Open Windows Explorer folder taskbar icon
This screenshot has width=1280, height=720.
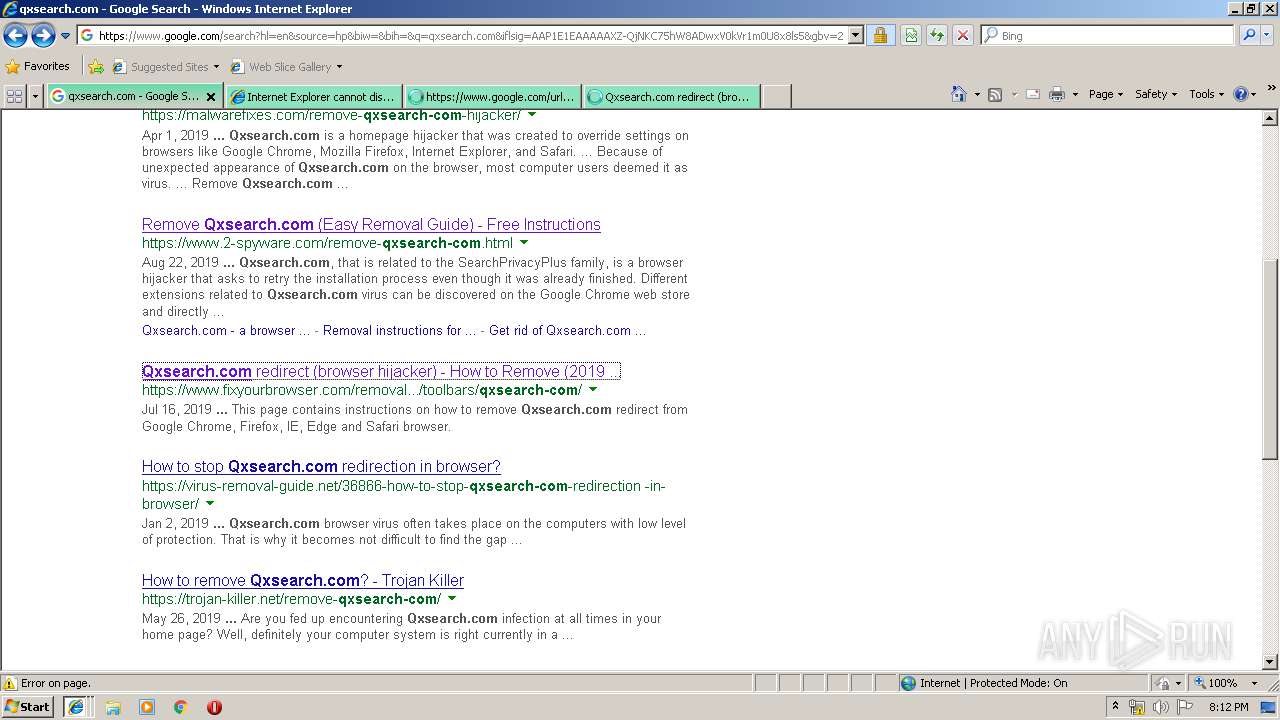(x=113, y=707)
